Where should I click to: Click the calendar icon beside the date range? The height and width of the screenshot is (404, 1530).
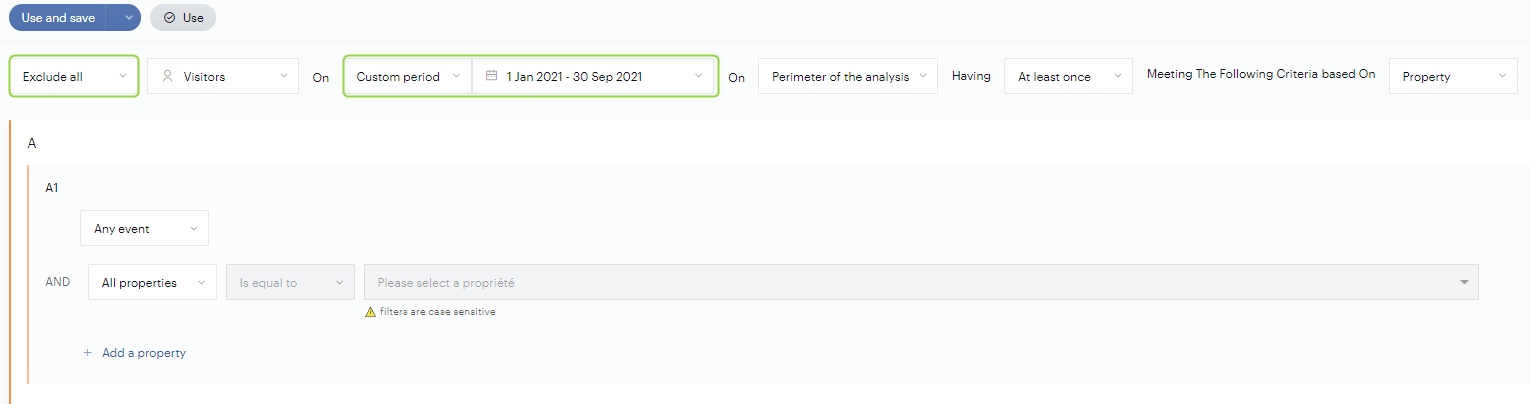click(x=491, y=76)
